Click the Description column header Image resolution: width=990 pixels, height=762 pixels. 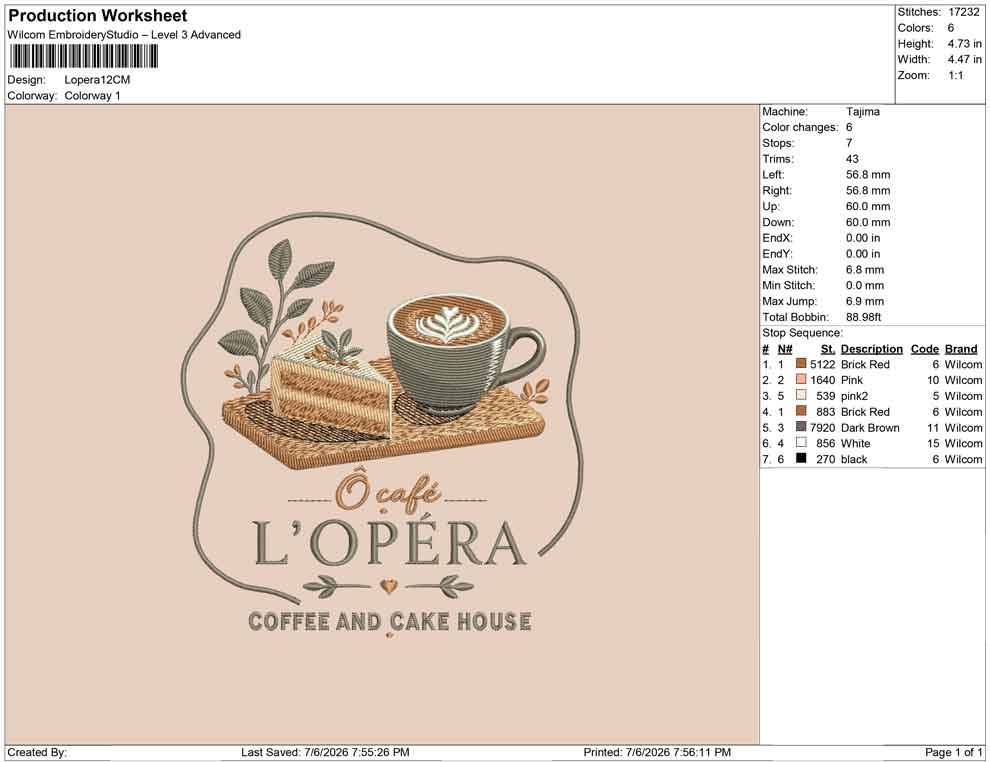coord(871,348)
